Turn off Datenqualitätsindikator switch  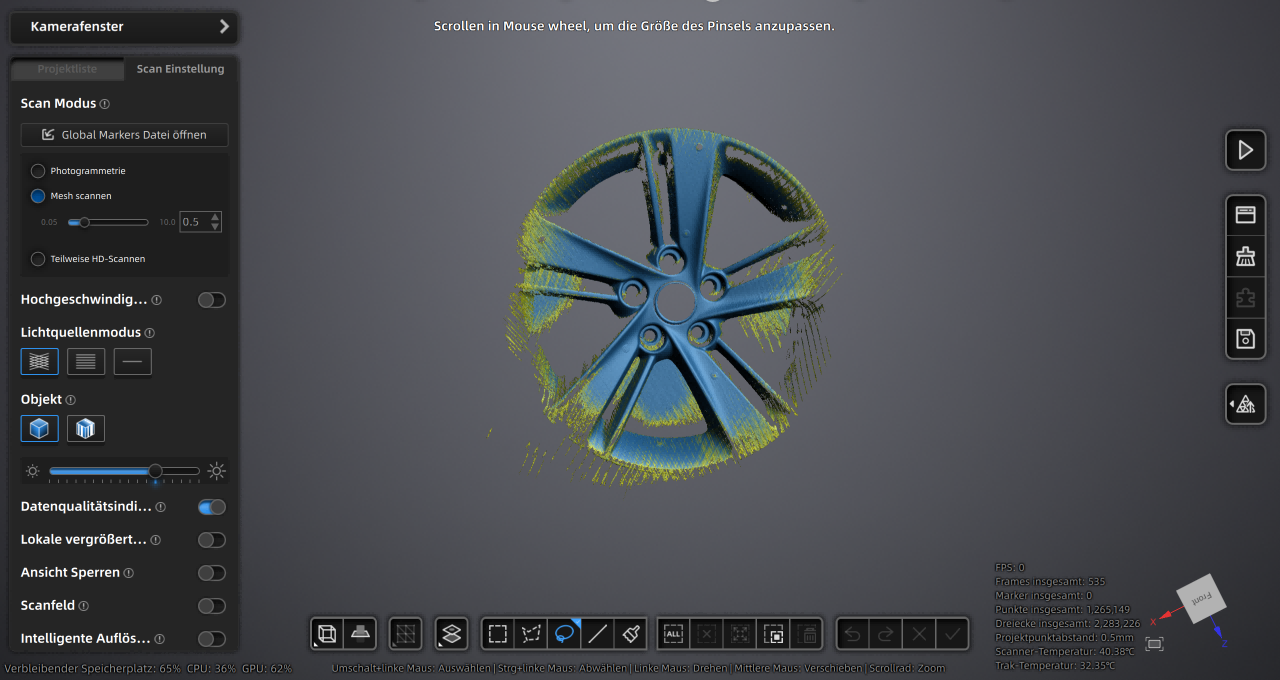211,507
